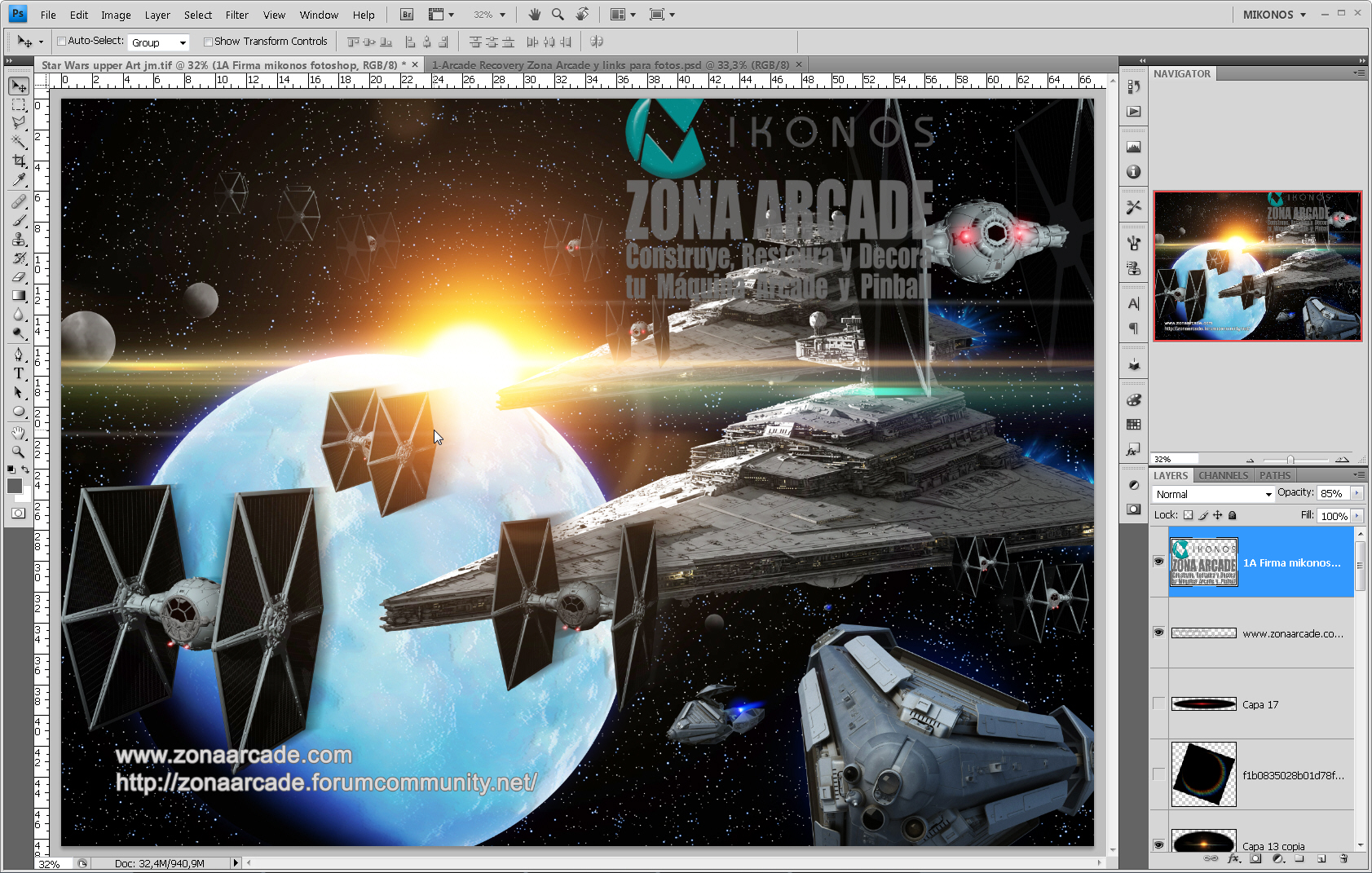
Task: Toggle Quick Mask mode
Action: 18,514
